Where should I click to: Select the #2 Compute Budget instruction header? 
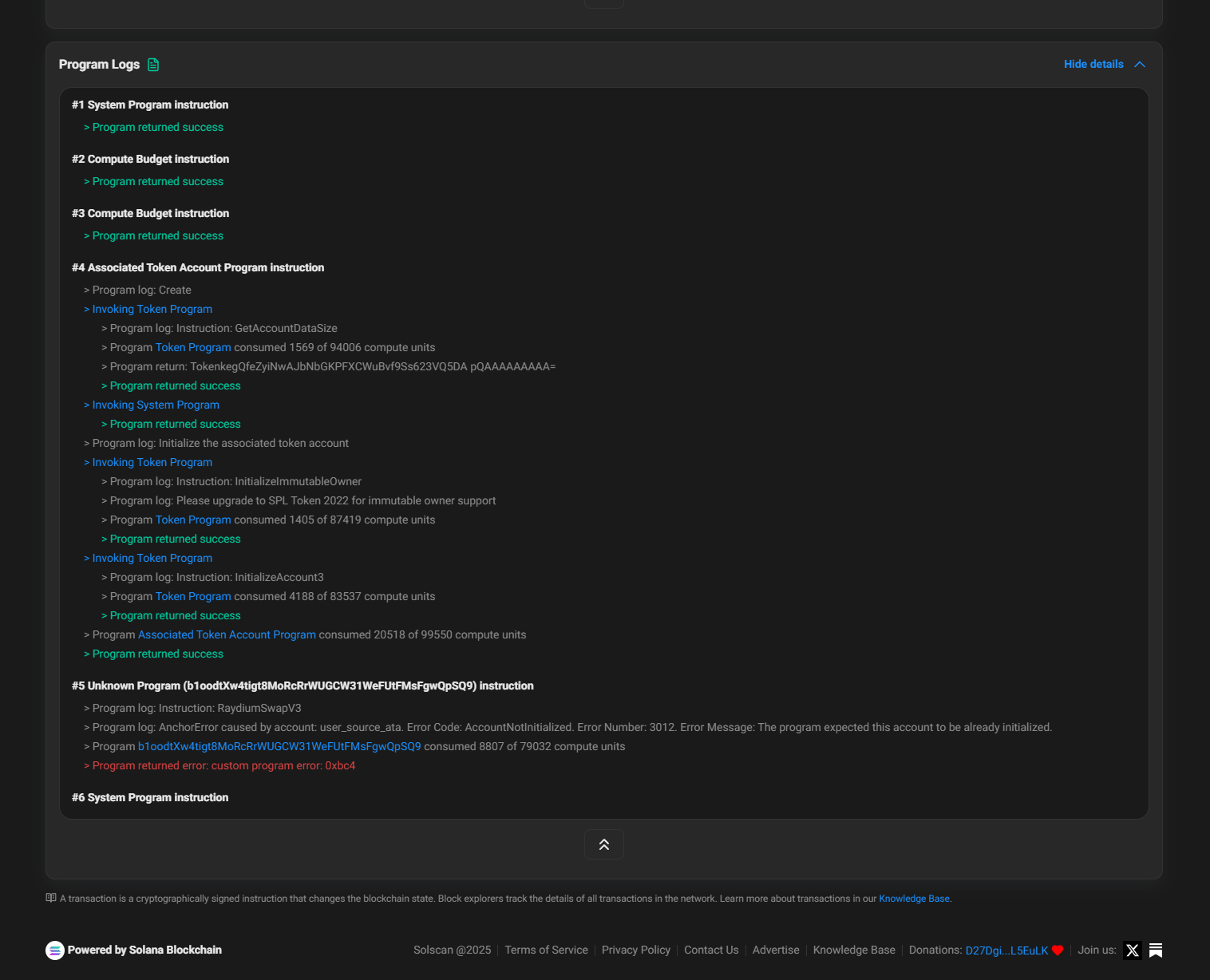click(x=150, y=159)
